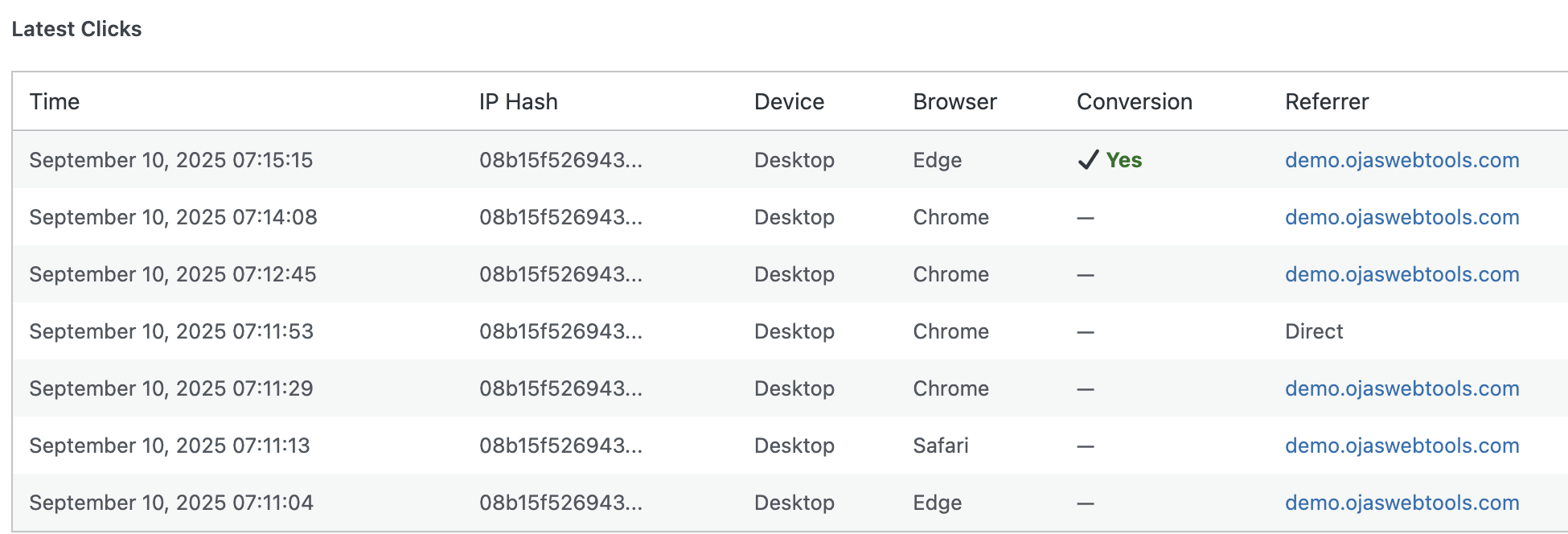
Task: Click conversion dash in the 07:11:04 row
Action: 1086,503
